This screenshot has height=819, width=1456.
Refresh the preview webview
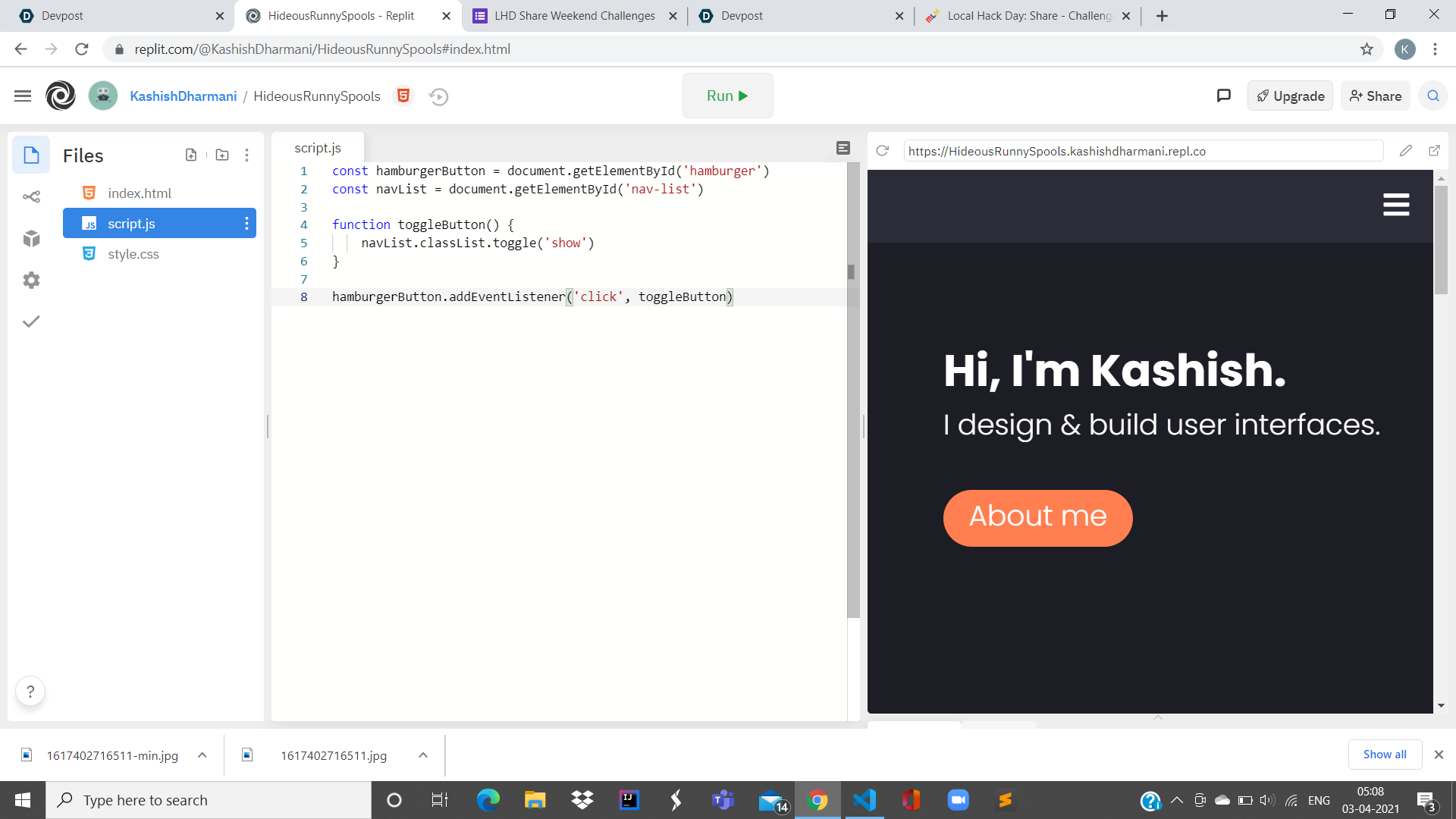click(x=882, y=151)
